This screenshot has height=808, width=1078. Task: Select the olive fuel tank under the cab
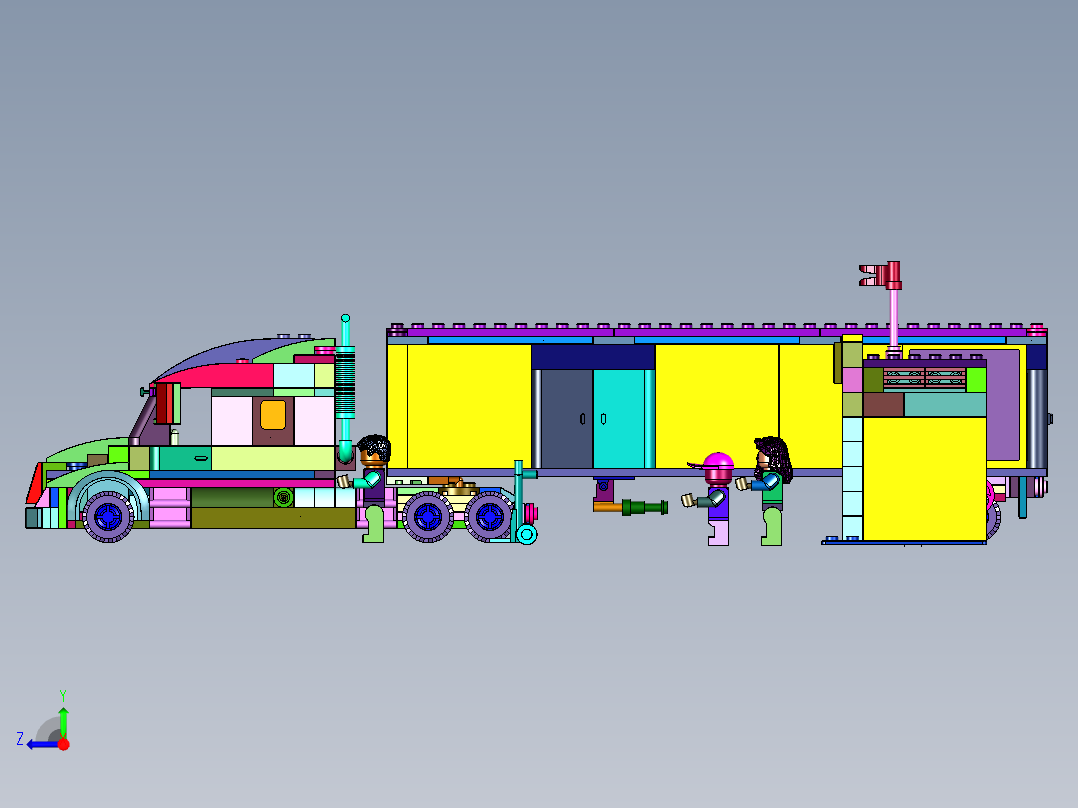click(x=273, y=518)
